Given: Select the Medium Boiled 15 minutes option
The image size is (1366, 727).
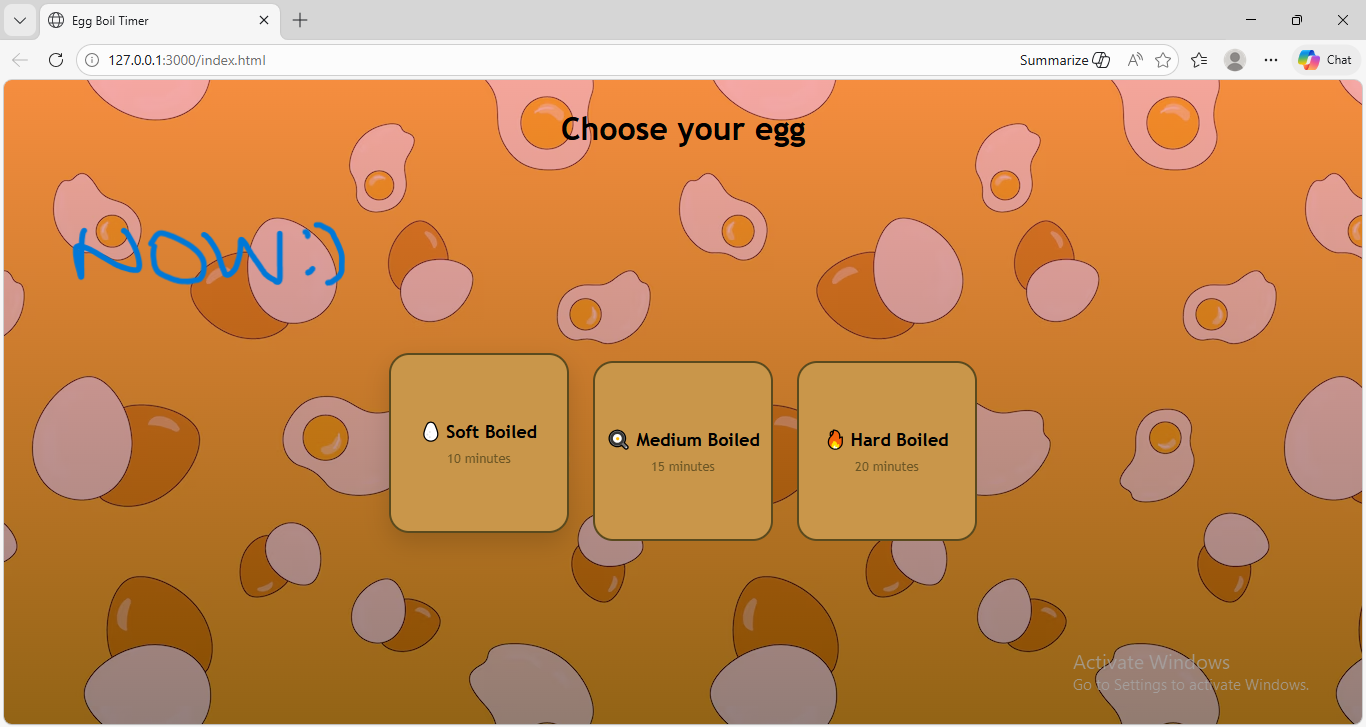Looking at the screenshot, I should tap(683, 450).
